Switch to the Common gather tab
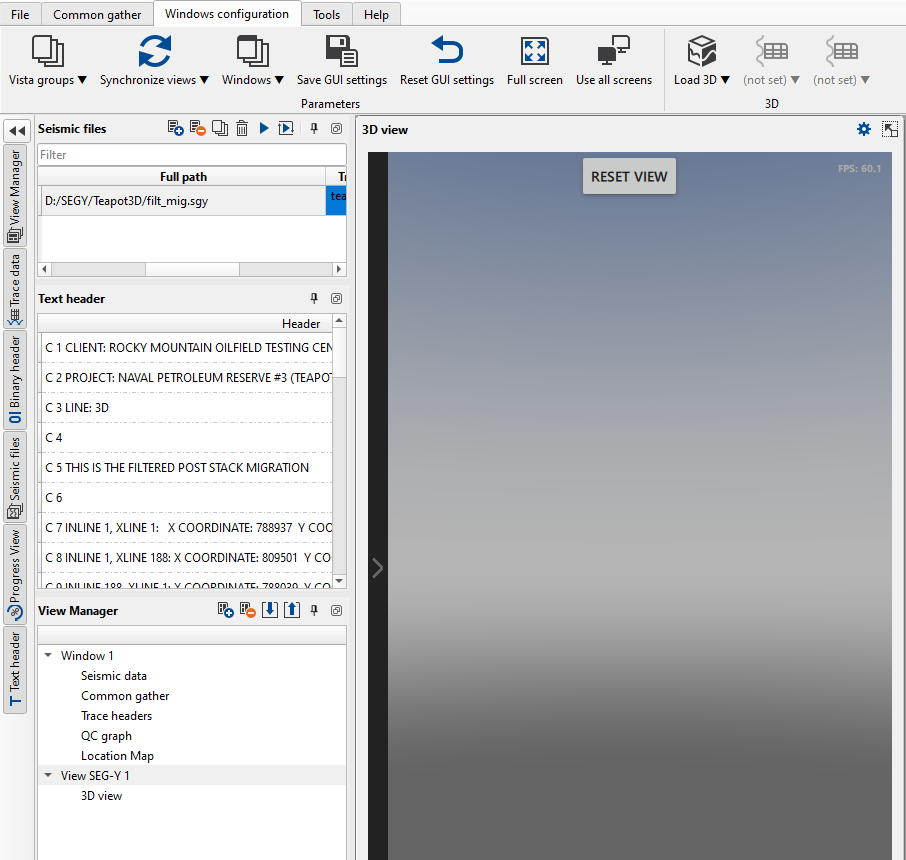 (97, 15)
